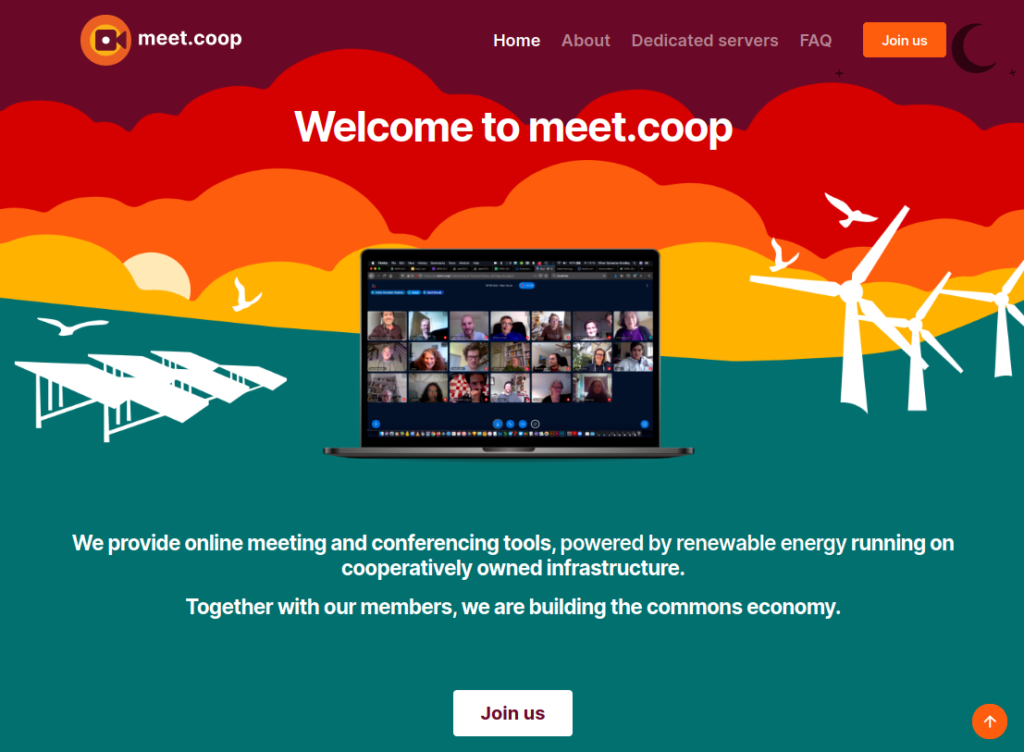This screenshot has width=1024, height=752.
Task: Click the pale sun behind the hills
Action: [x=157, y=276]
